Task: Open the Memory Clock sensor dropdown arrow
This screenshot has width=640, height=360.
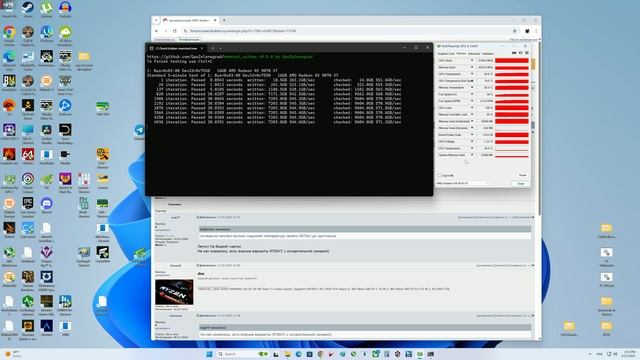Action: tap(472, 67)
